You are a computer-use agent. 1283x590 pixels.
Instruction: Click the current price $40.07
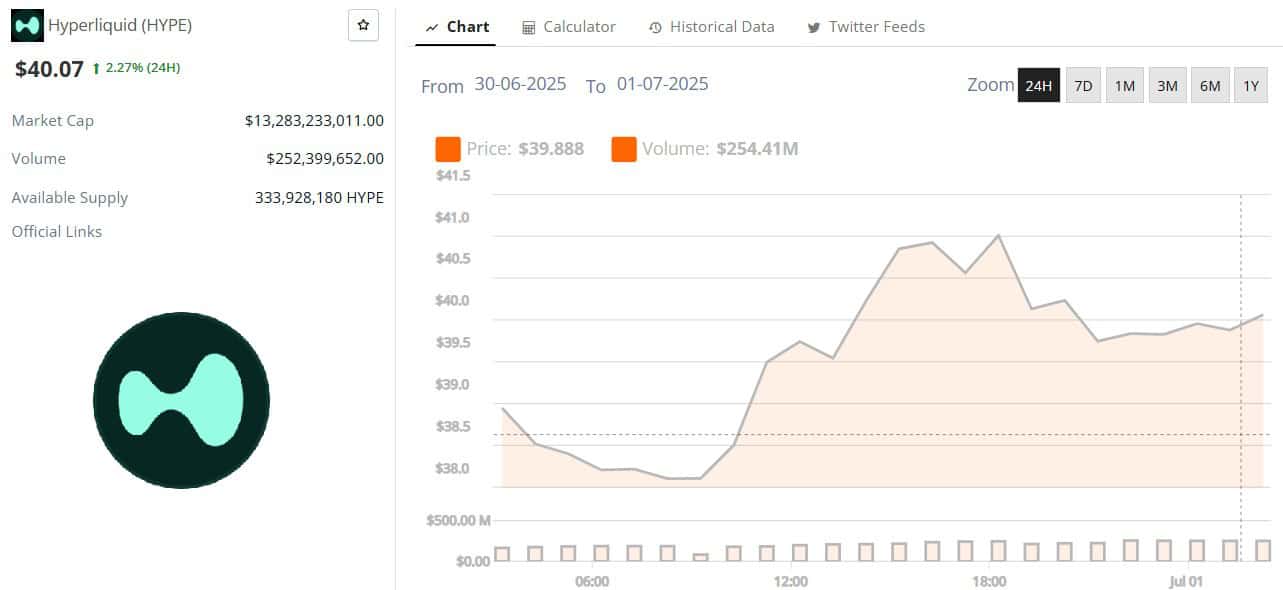click(49, 69)
